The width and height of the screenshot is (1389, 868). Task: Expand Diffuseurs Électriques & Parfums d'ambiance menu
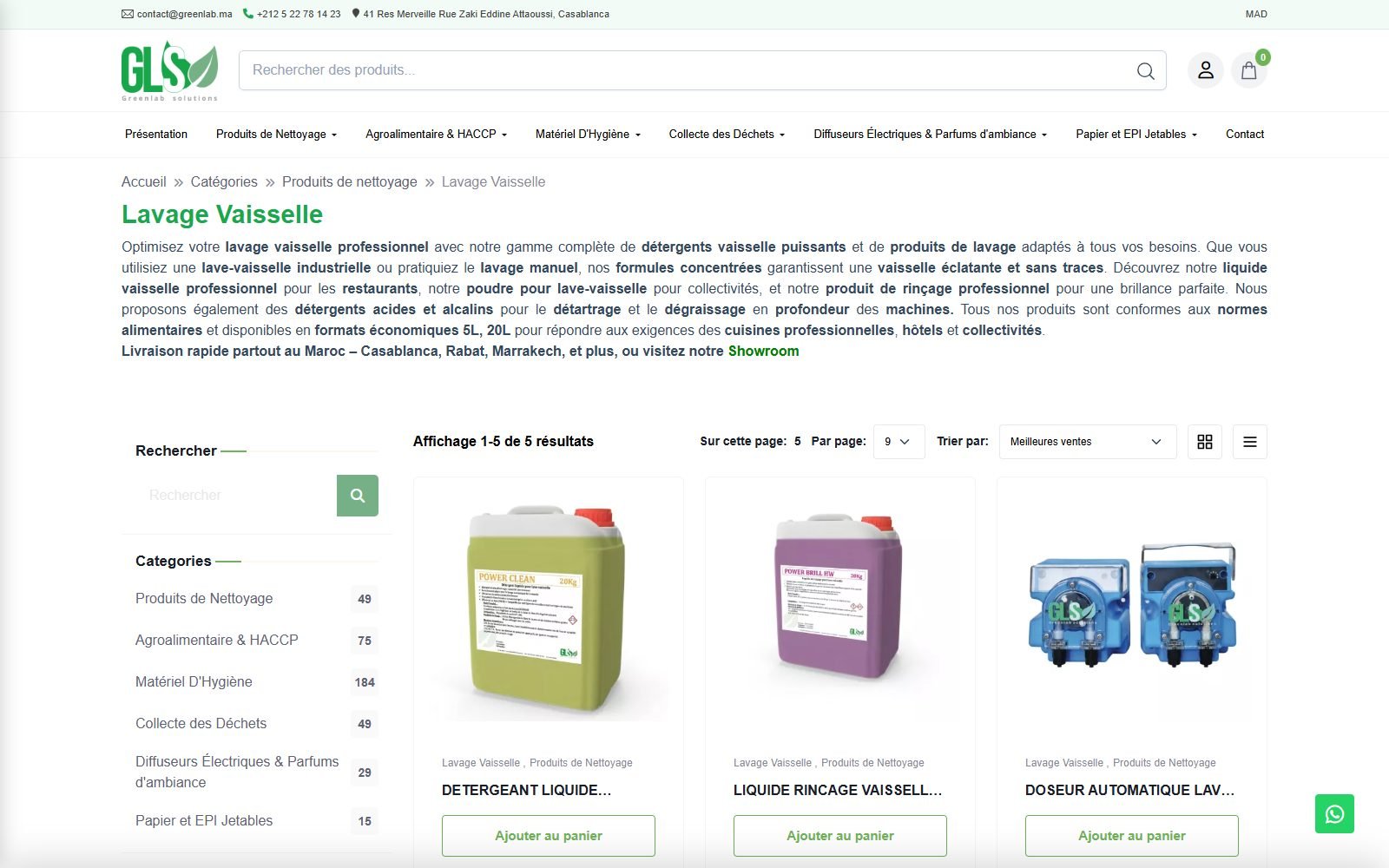tap(930, 135)
